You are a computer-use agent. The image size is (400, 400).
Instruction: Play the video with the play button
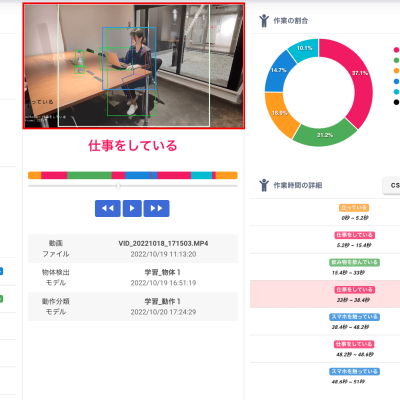132,208
